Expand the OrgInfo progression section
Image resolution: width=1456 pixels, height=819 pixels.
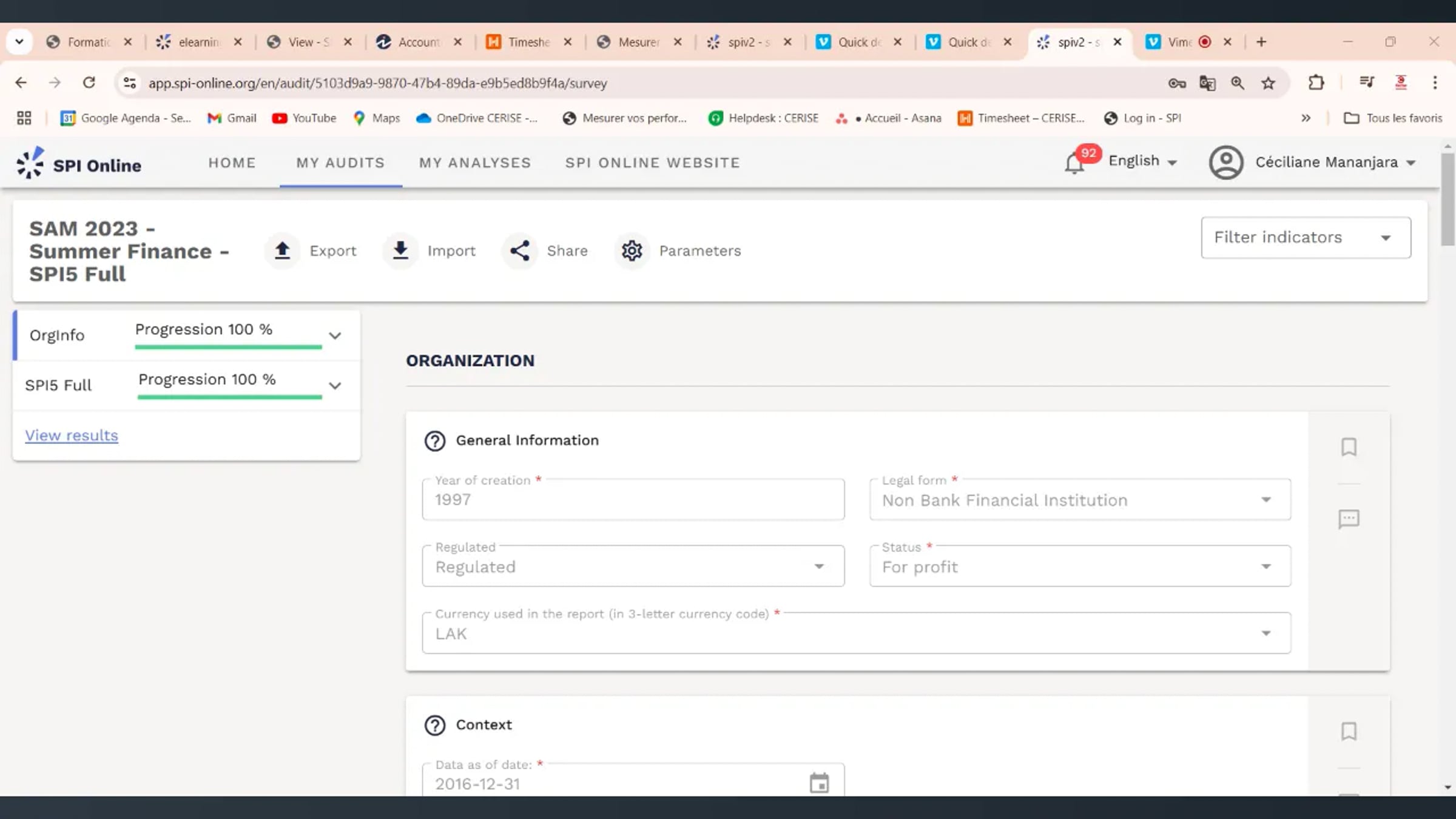(334, 335)
